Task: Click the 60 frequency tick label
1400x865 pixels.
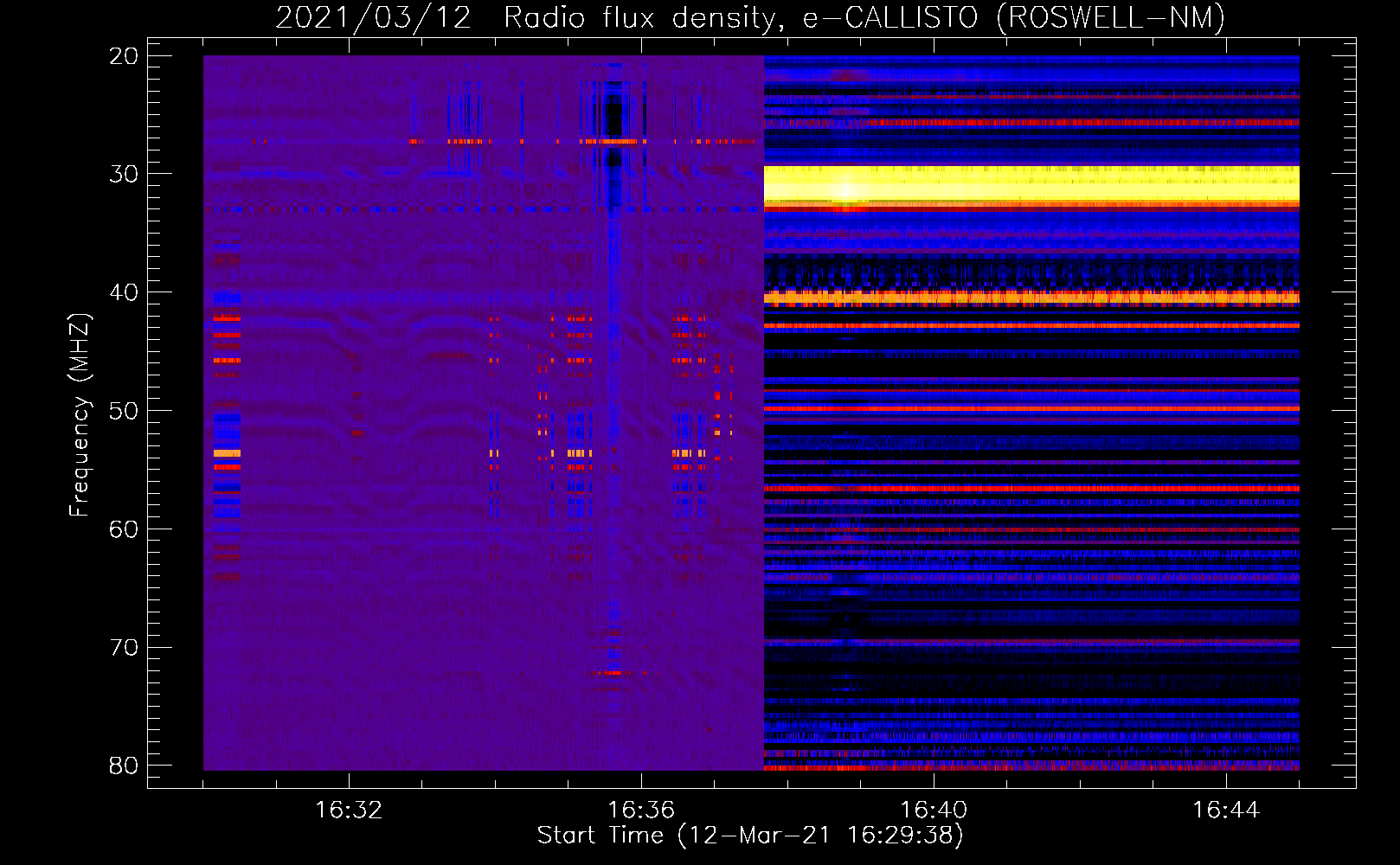Action: tap(124, 529)
